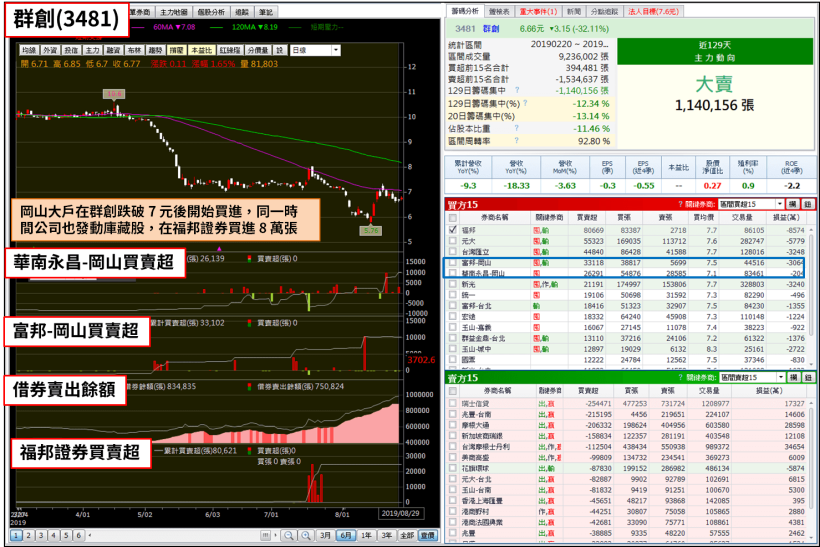Toggle the 布林 indicator button
The height and width of the screenshot is (547, 820).
coord(134,50)
